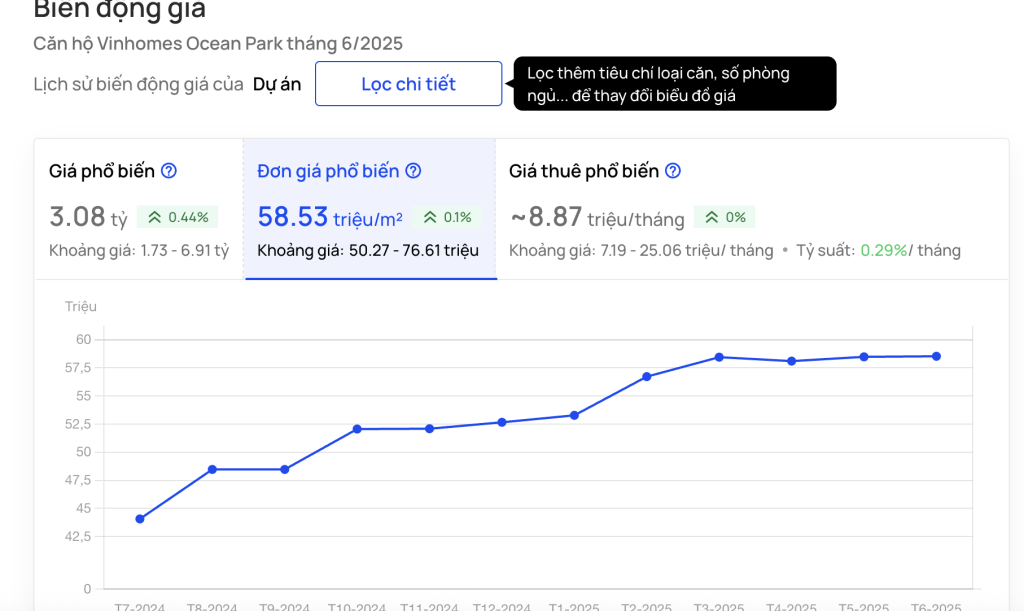Click the T10-2024 data point on the chart
Viewport: 1024px width, 611px height.
pos(357,429)
